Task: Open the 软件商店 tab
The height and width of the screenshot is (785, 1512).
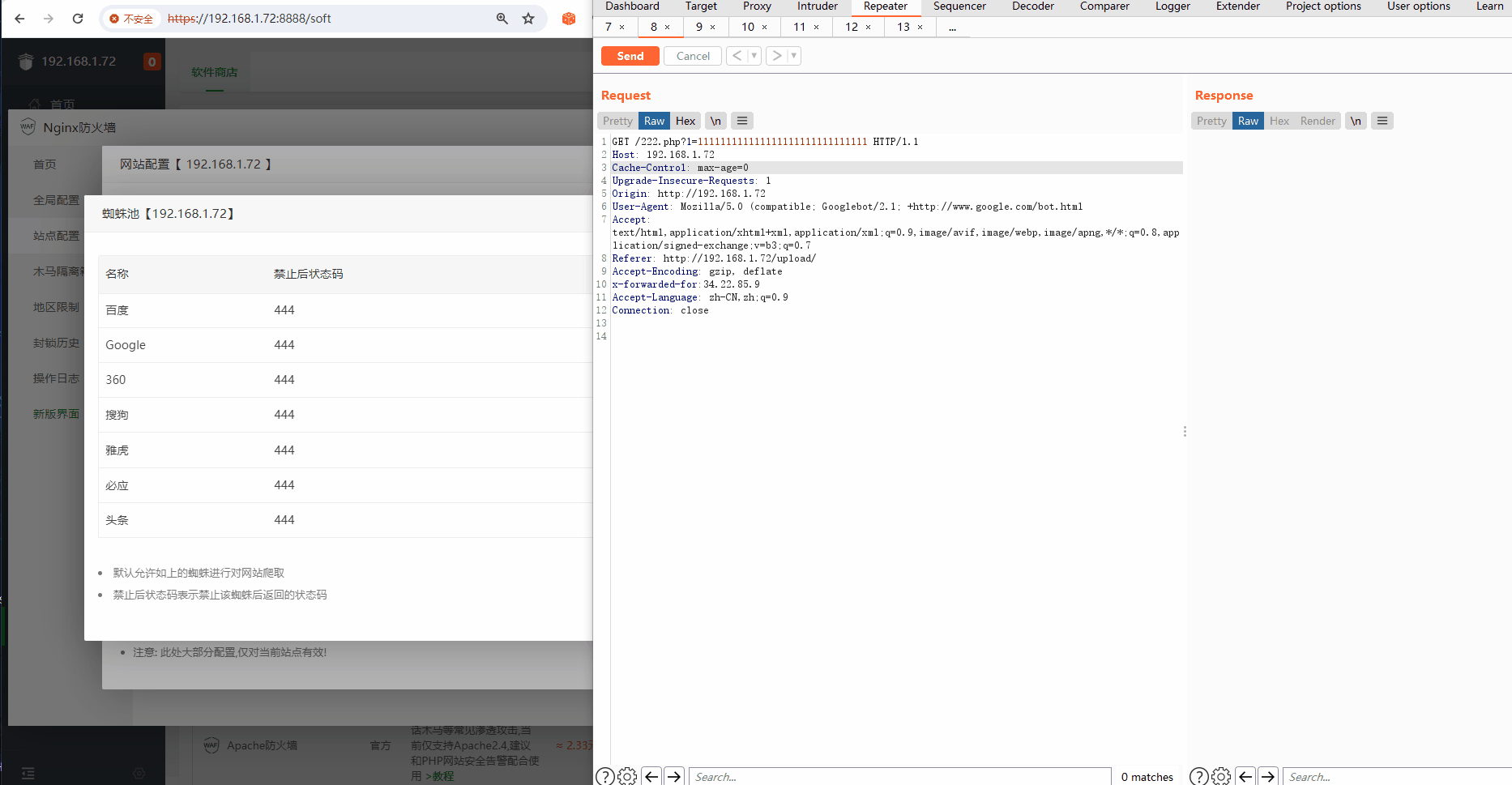Action: pos(214,72)
